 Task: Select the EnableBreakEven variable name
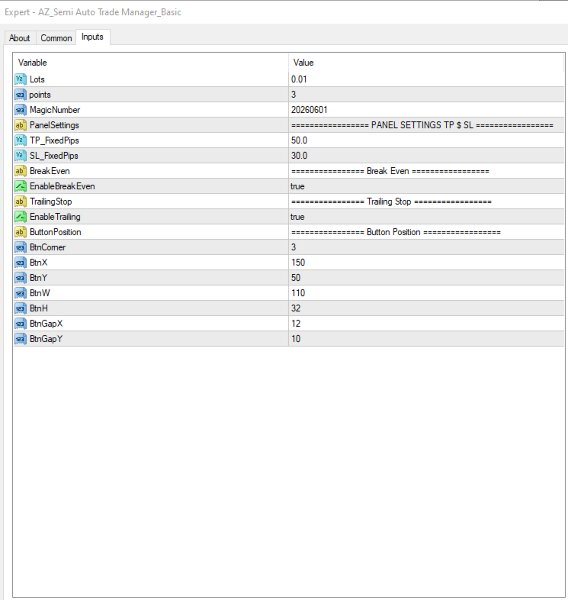[x=62, y=186]
